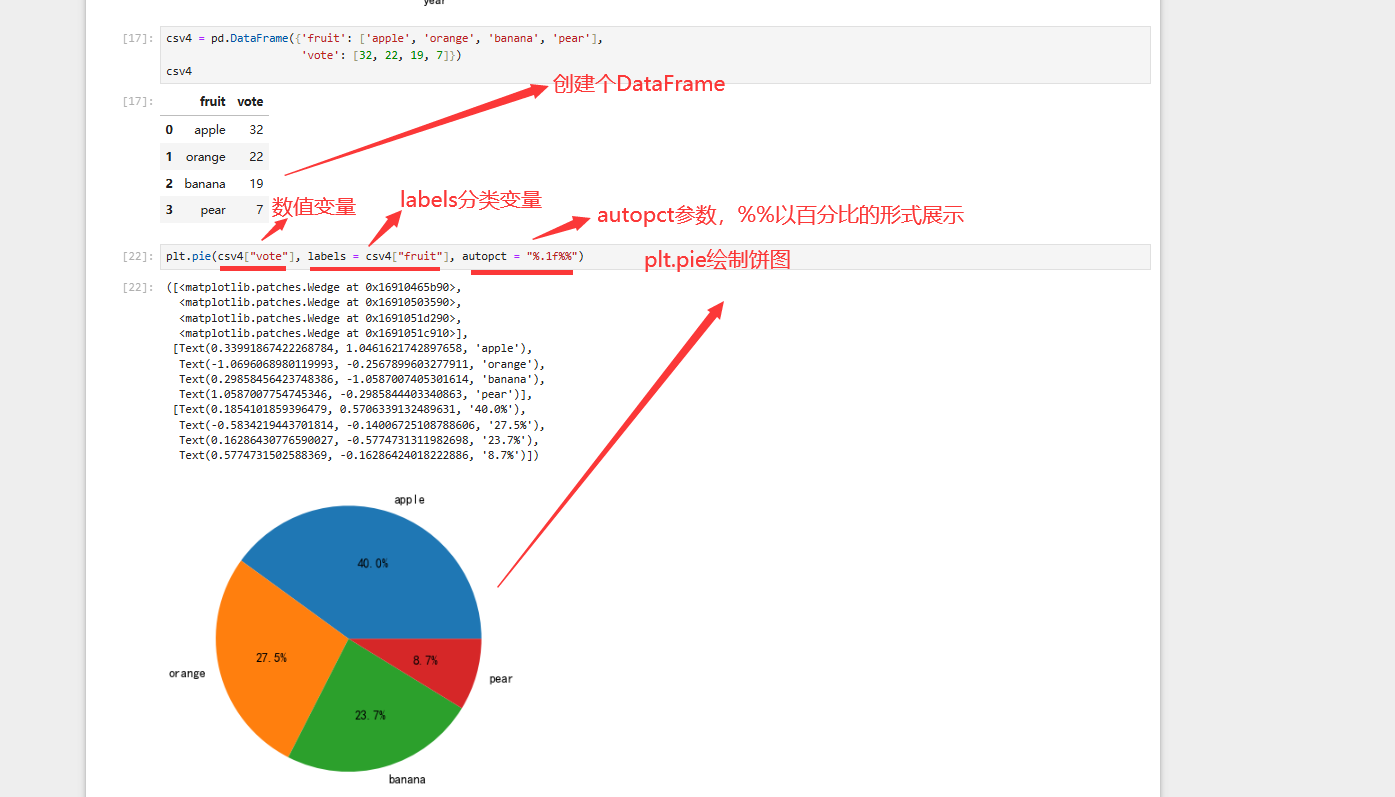Click the [17]: prompt beside the pd.DataFrame code
This screenshot has height=797, width=1395.
138,39
